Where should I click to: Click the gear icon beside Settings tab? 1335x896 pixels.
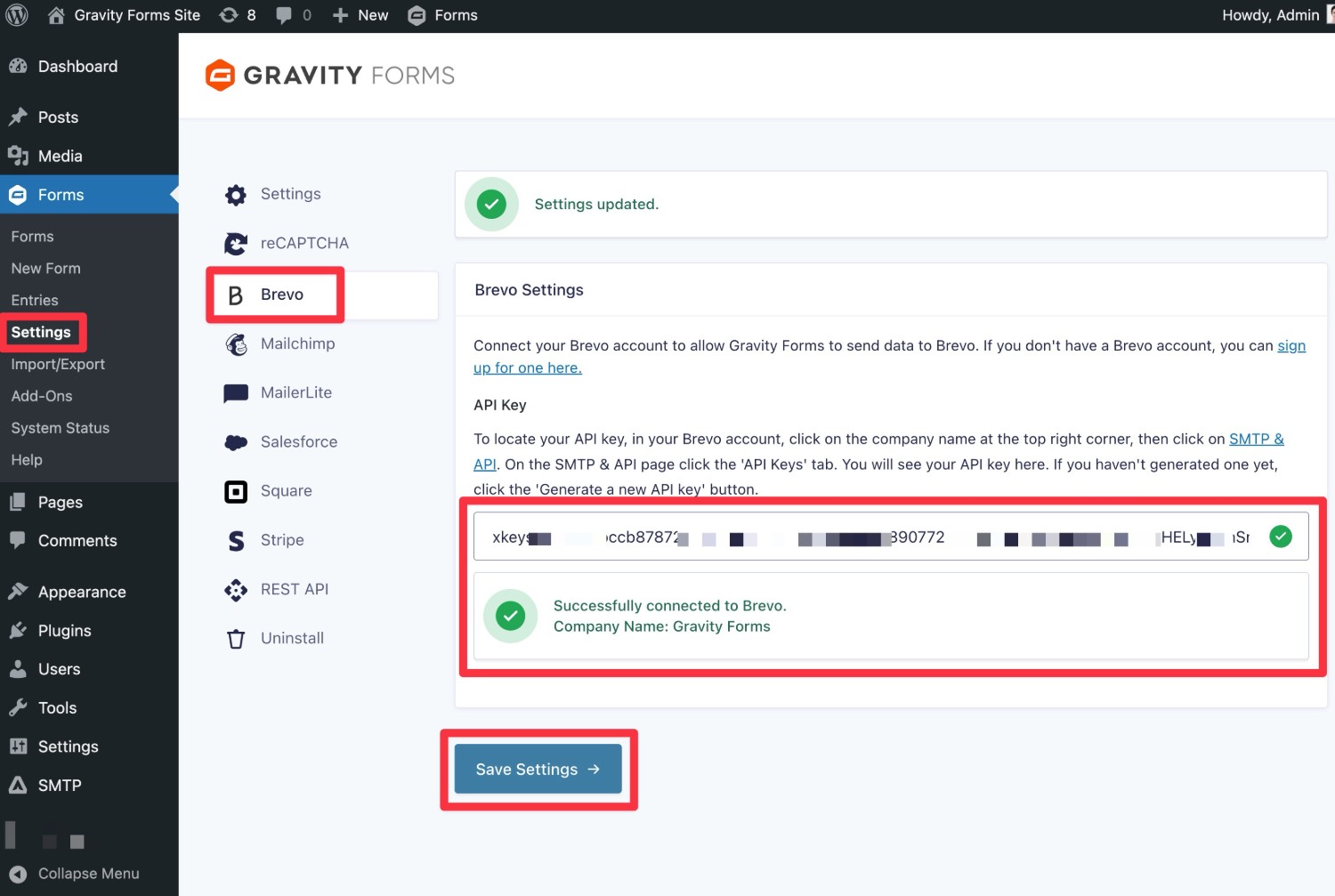click(x=236, y=195)
